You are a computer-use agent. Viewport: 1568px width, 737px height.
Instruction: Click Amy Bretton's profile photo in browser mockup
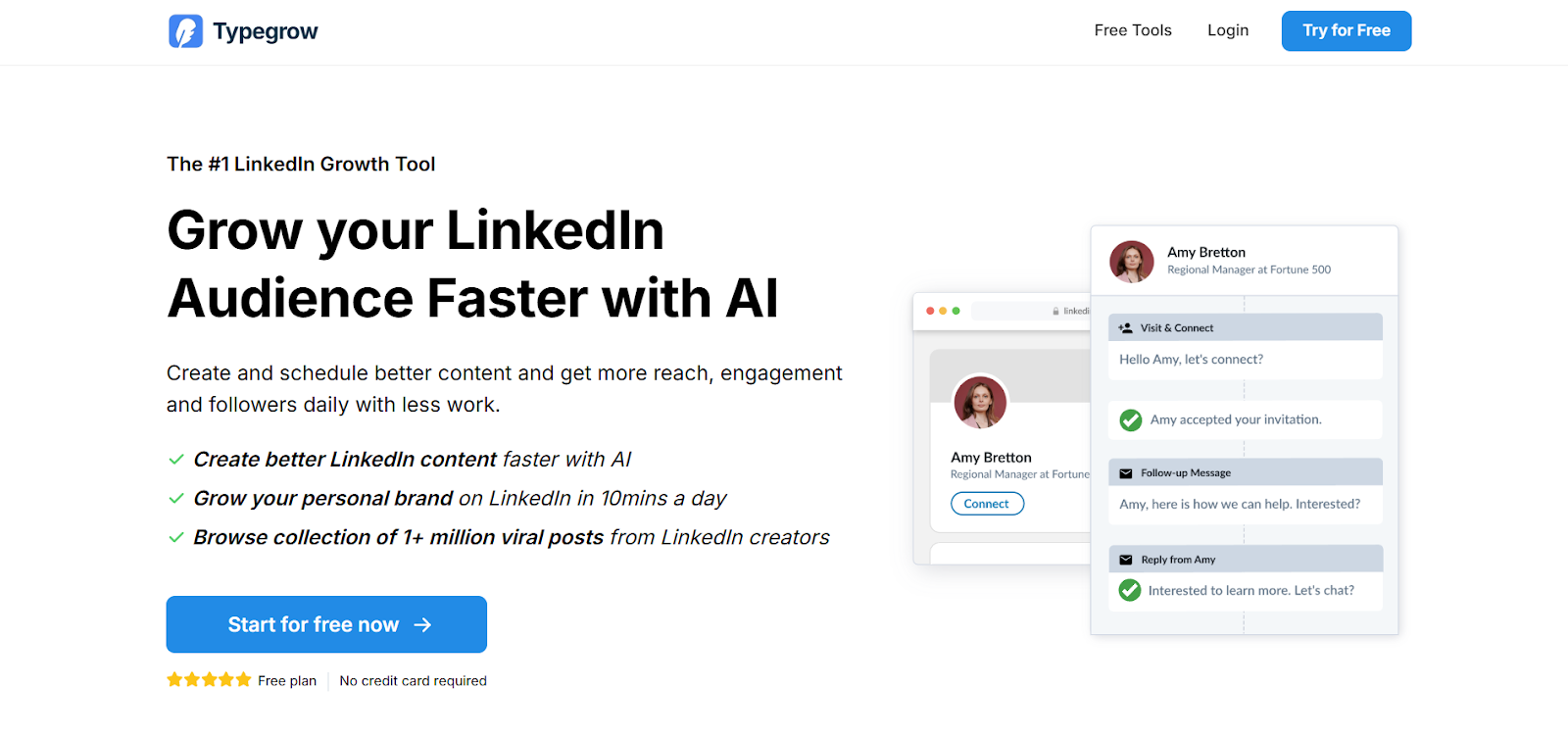coord(980,402)
